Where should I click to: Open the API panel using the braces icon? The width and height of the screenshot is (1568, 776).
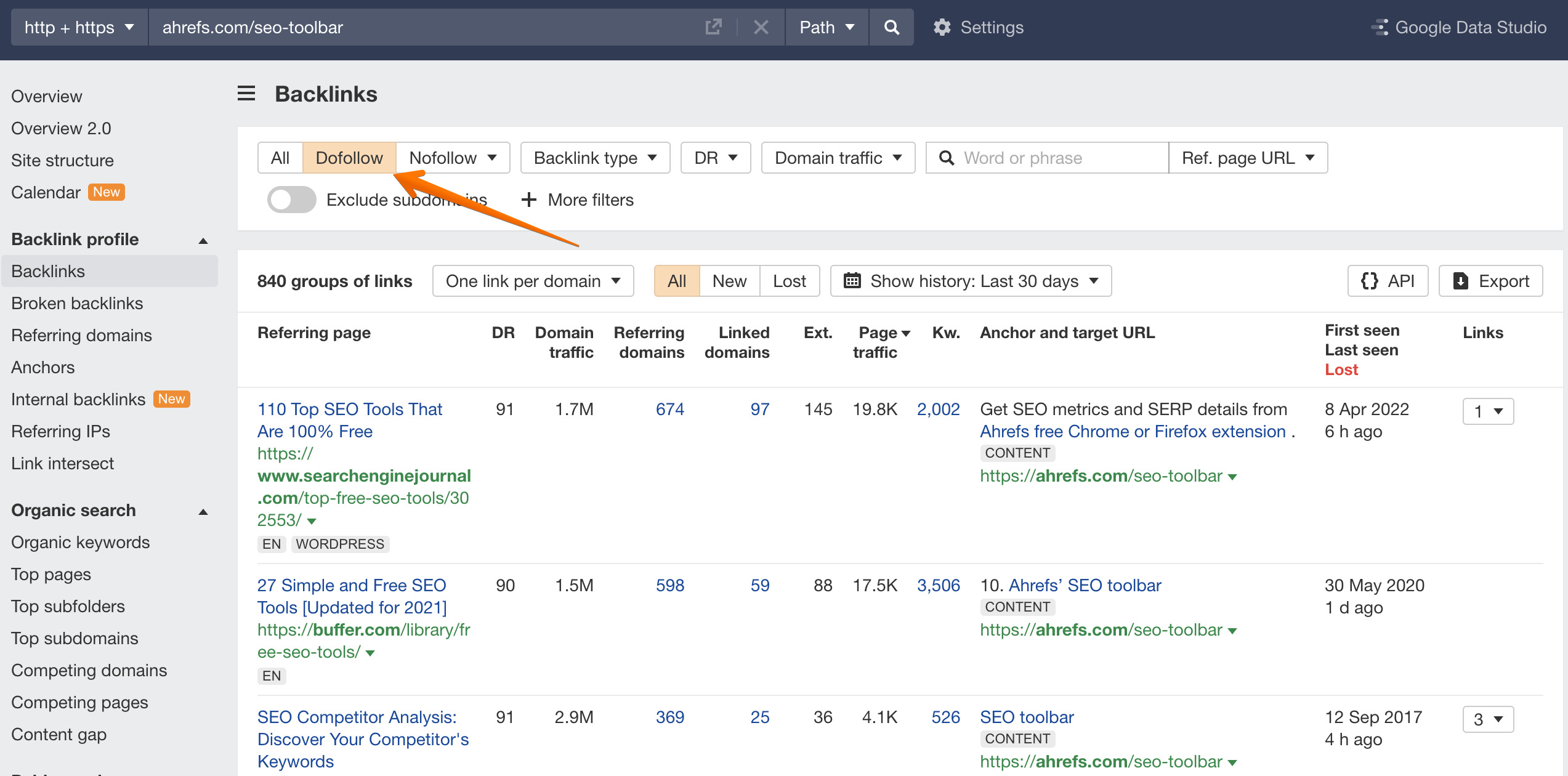(x=1388, y=281)
